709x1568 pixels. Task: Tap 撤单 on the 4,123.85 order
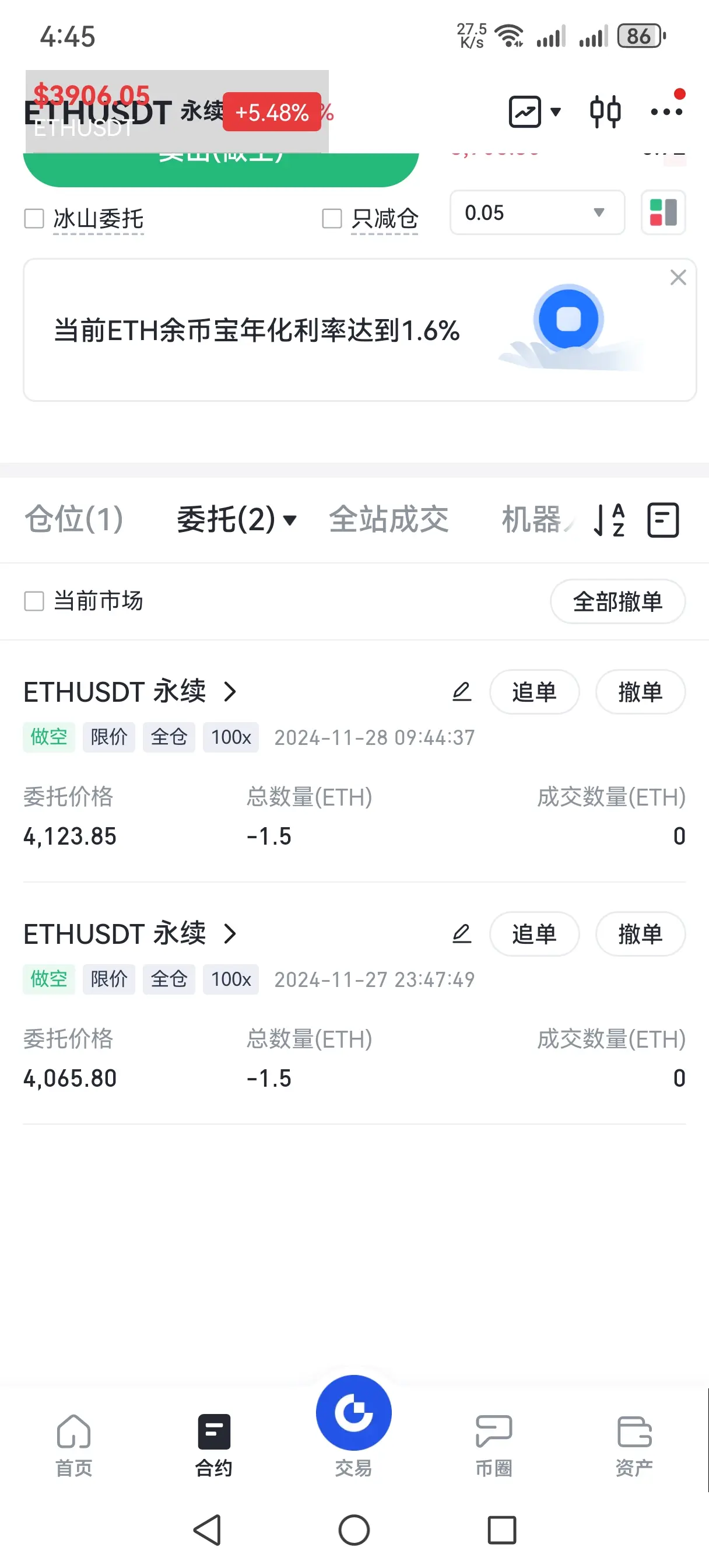(x=640, y=691)
